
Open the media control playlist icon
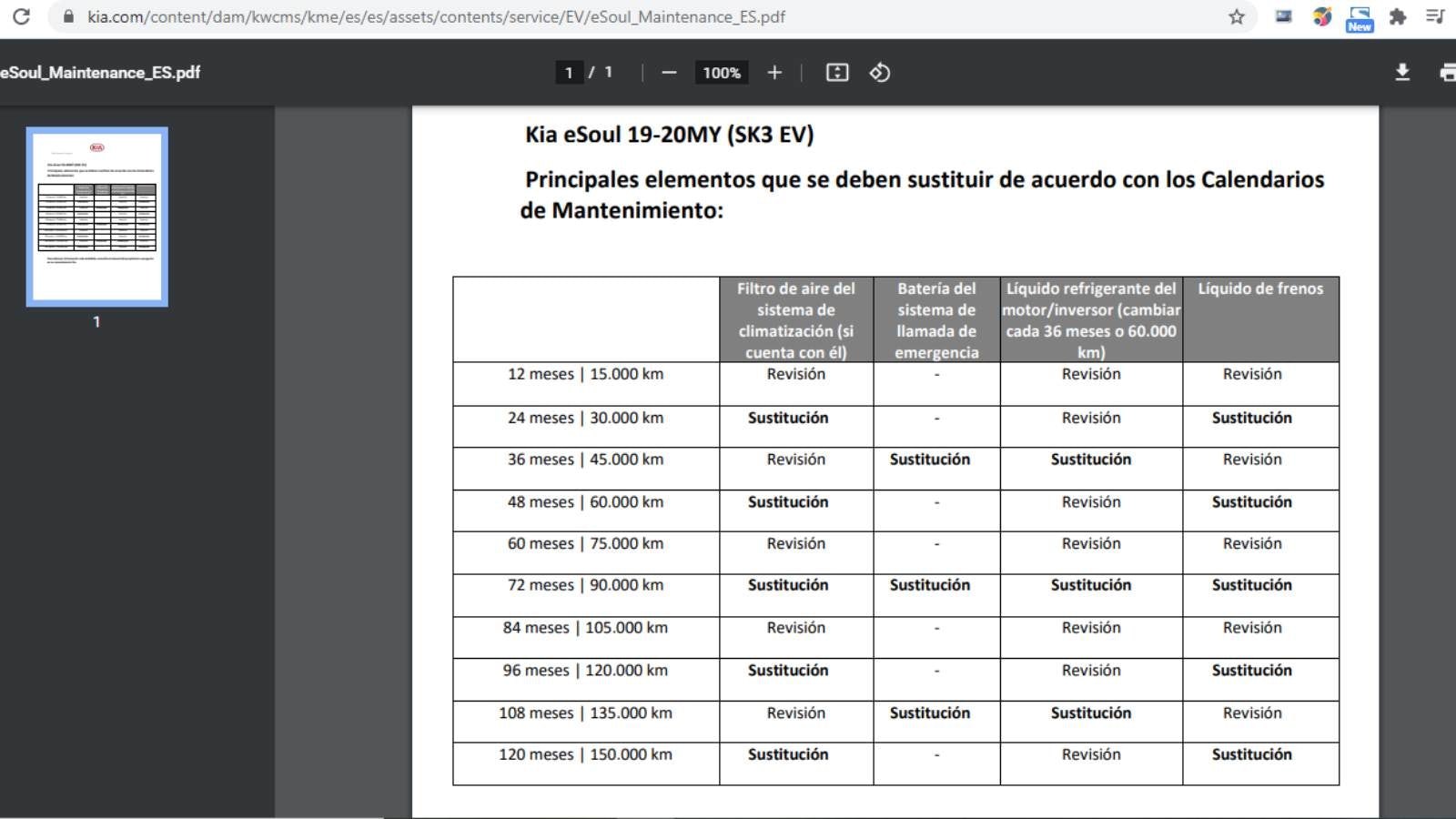tap(1435, 16)
